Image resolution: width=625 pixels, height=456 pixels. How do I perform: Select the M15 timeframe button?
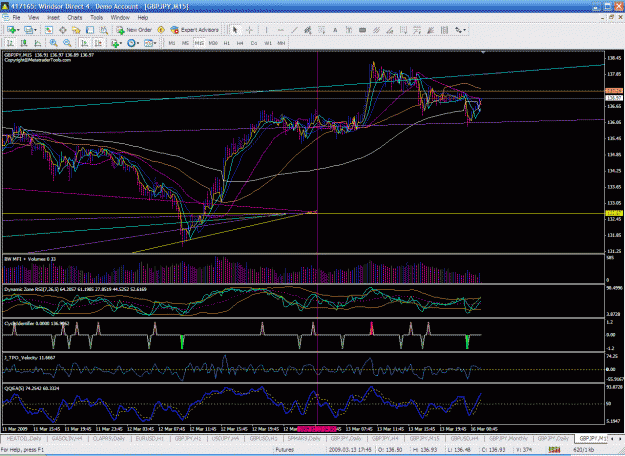pyautogui.click(x=199, y=43)
